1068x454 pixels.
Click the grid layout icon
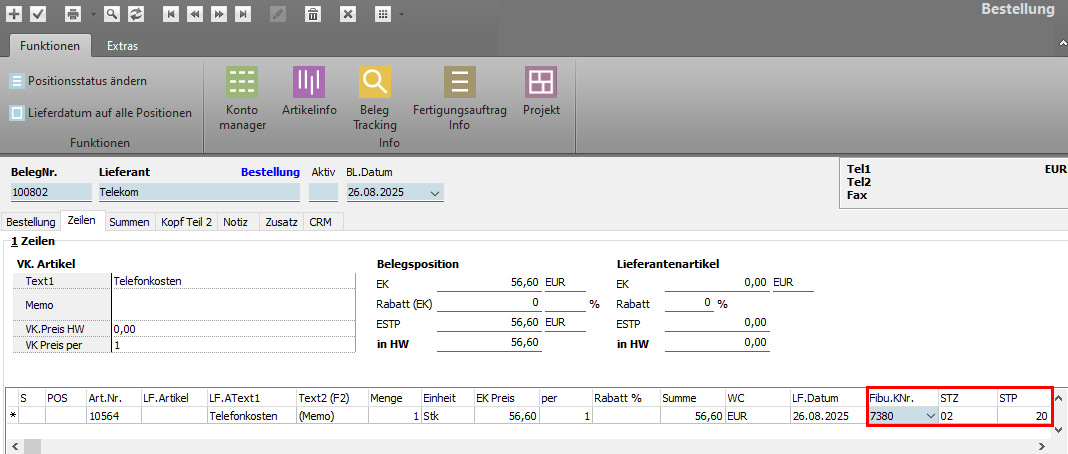point(383,14)
